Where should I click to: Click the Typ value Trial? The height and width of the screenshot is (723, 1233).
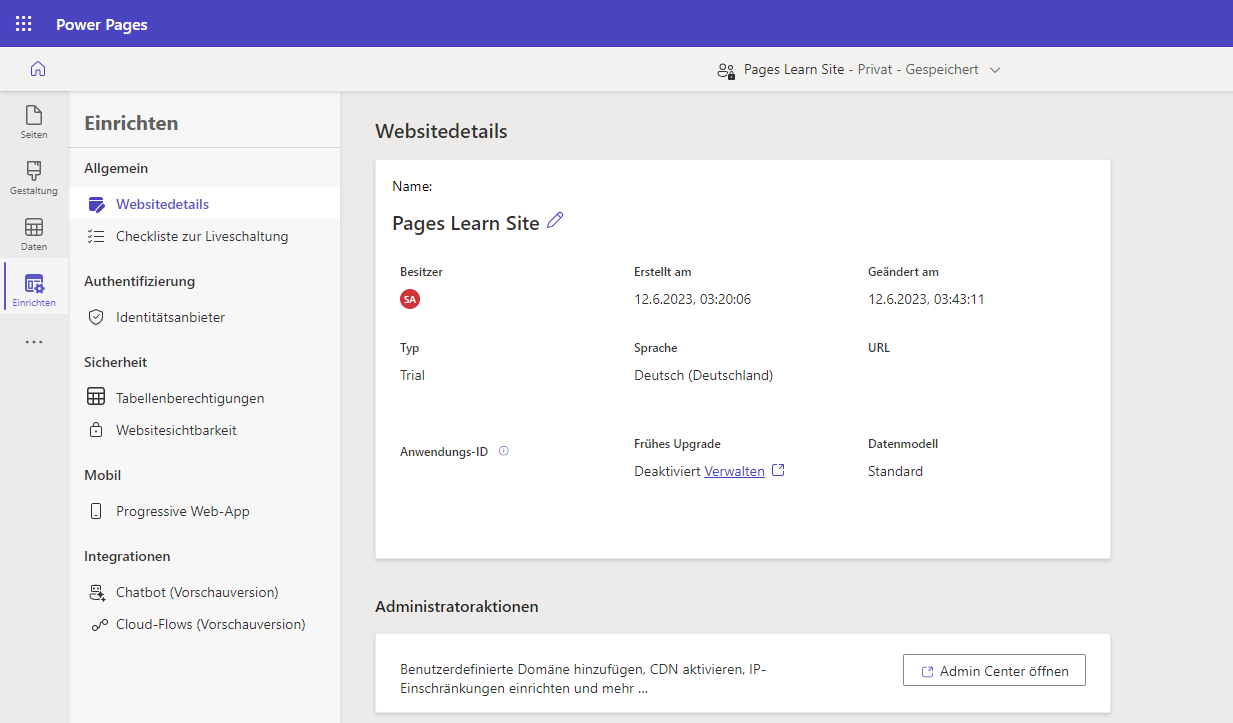tap(412, 375)
